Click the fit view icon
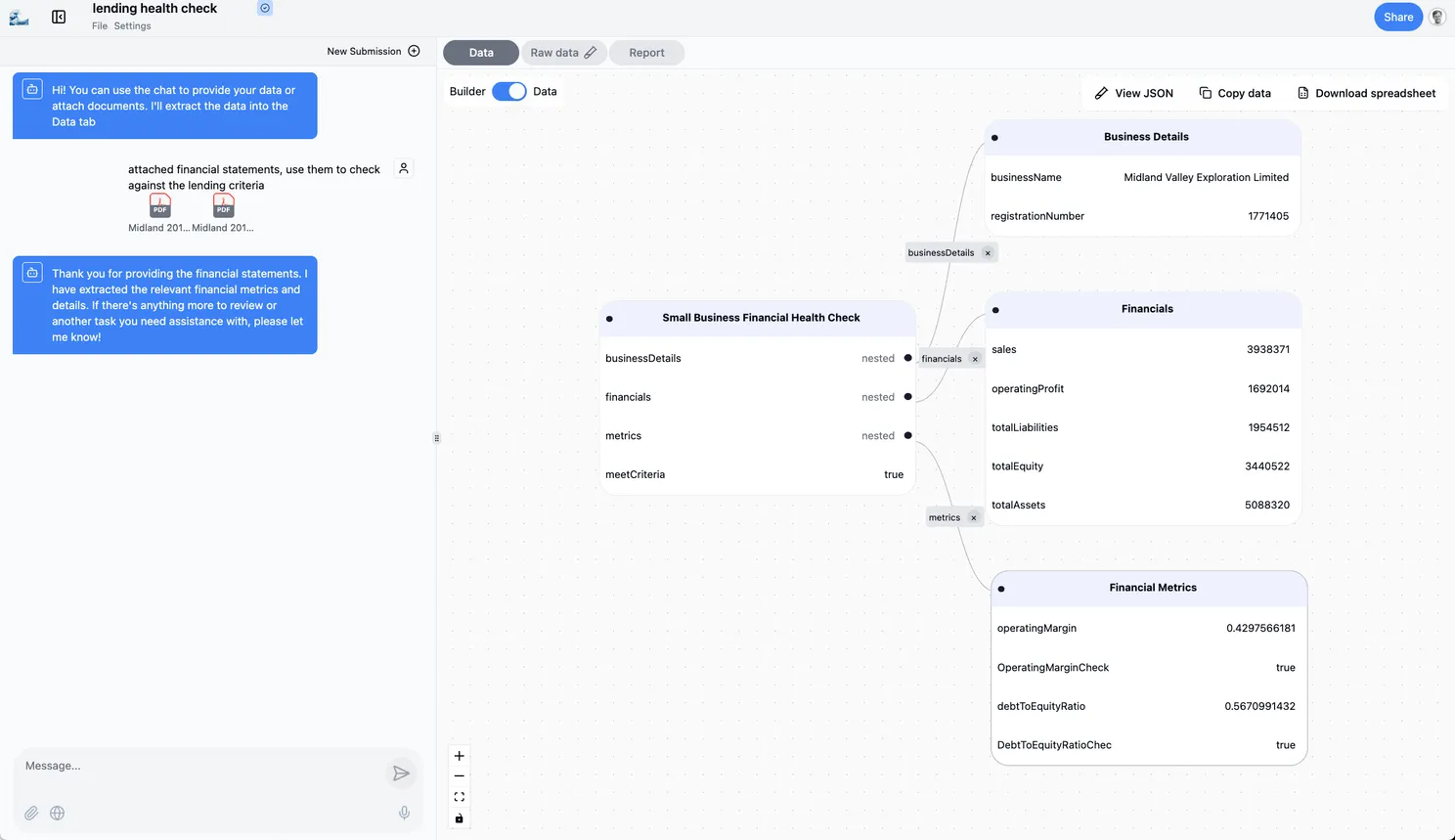This screenshot has height=840, width=1455. click(x=460, y=797)
